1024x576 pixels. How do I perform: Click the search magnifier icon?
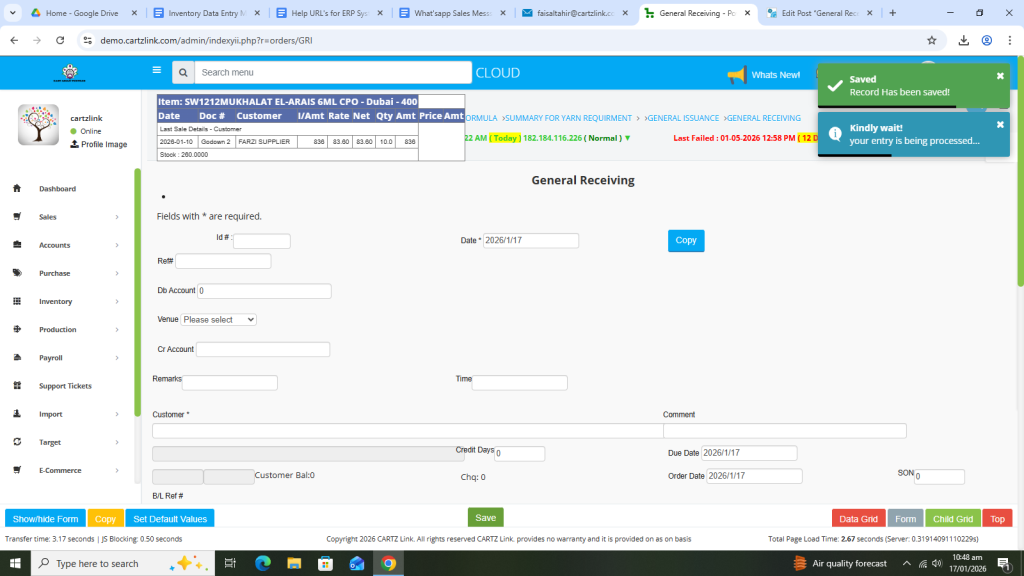[182, 73]
